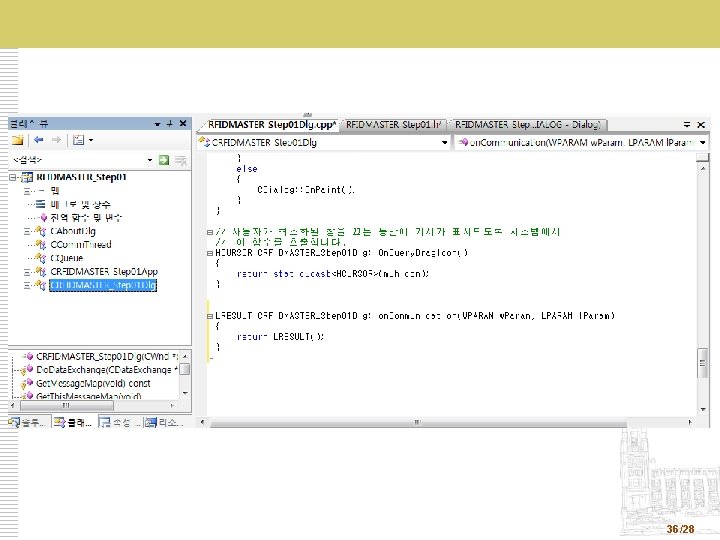Expand the CAboutDlg class node

tap(27, 231)
